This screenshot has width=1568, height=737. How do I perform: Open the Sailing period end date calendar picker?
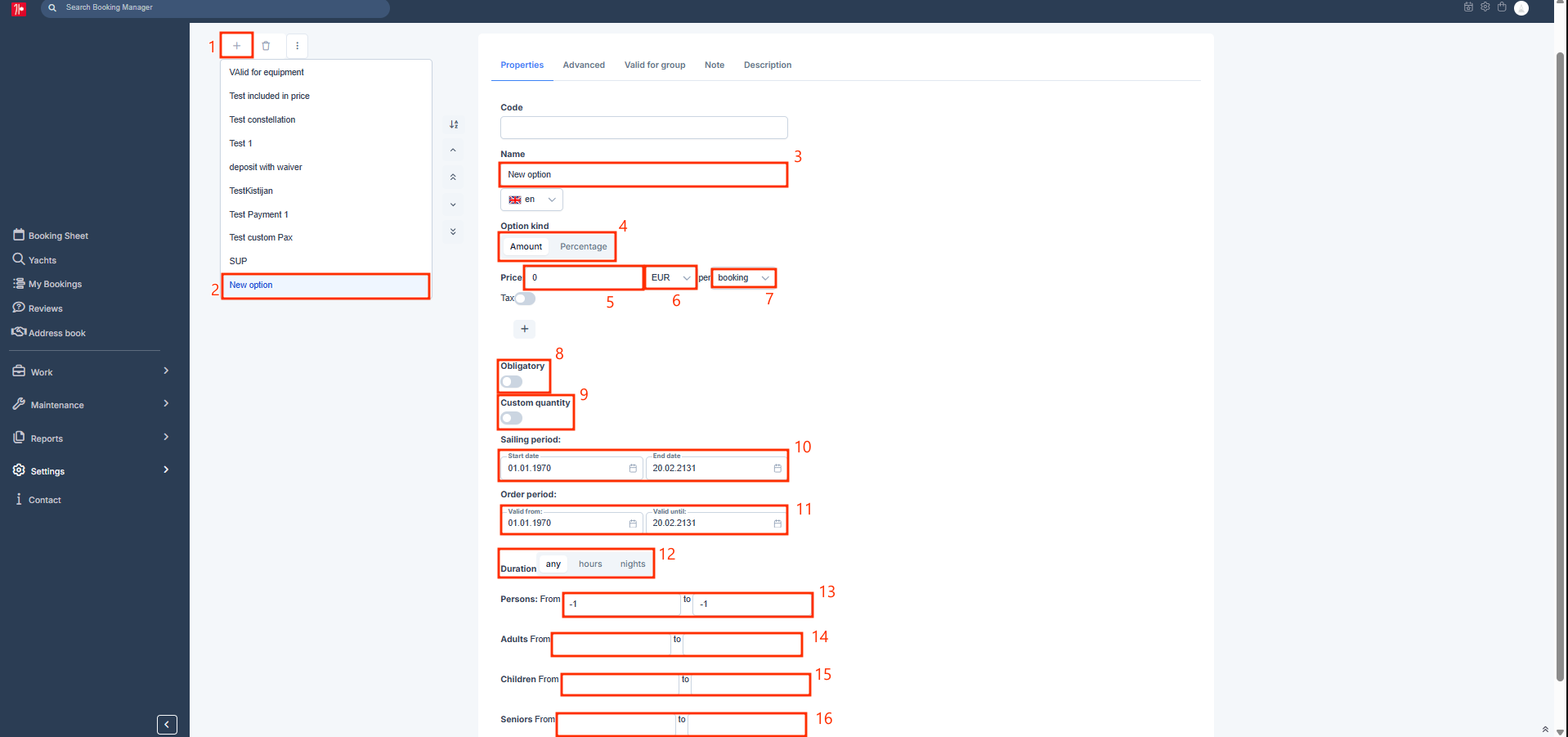[777, 468]
